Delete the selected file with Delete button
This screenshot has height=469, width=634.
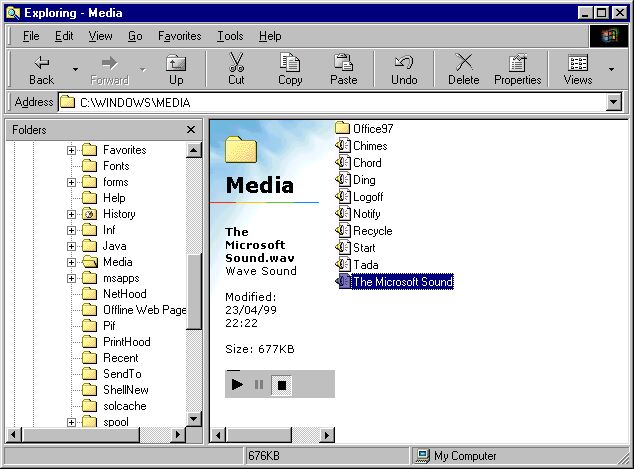463,70
